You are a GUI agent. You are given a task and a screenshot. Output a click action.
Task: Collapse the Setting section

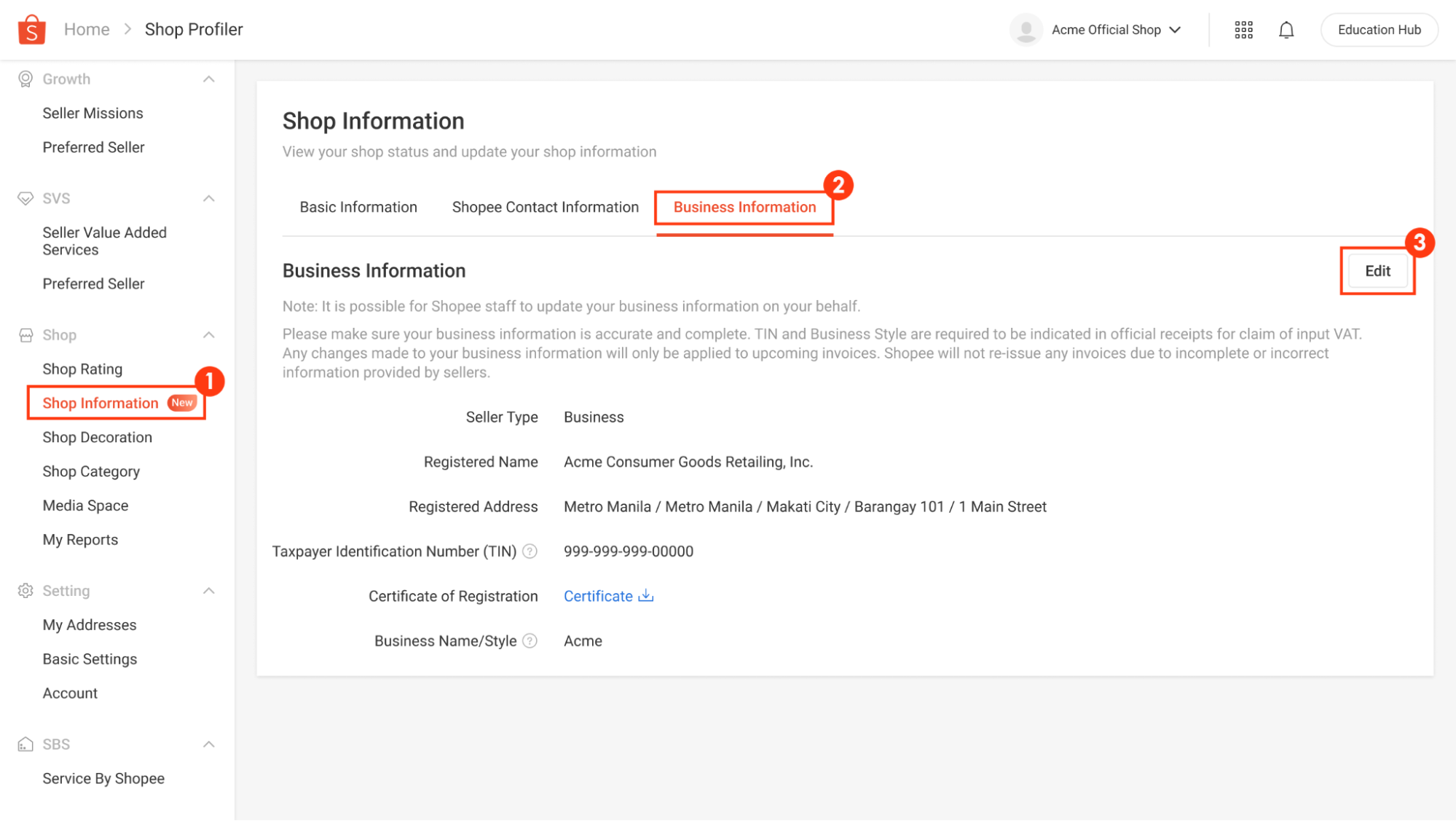(x=210, y=591)
